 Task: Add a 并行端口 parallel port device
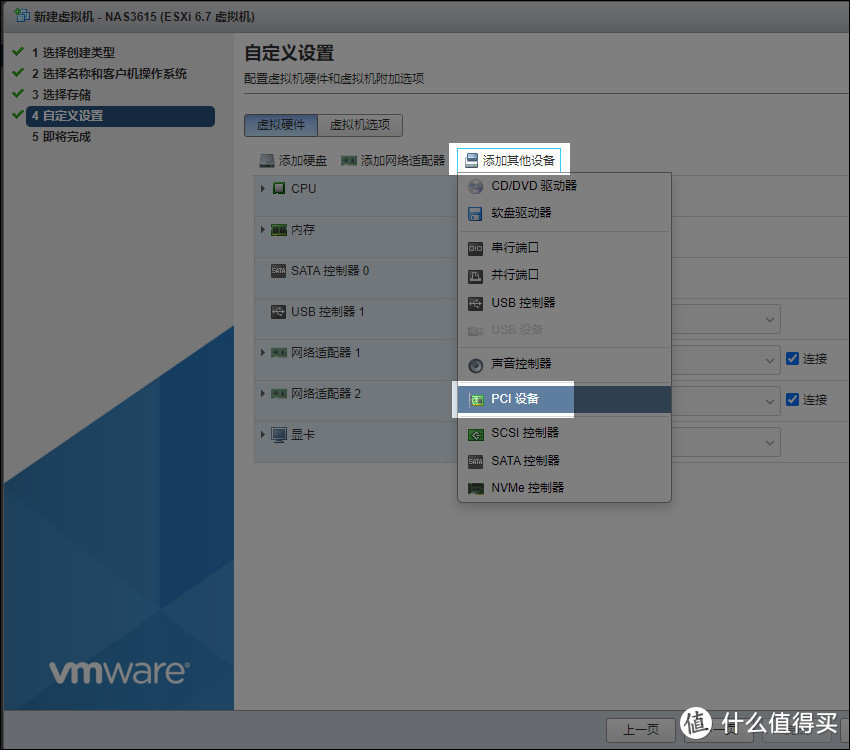tap(514, 275)
